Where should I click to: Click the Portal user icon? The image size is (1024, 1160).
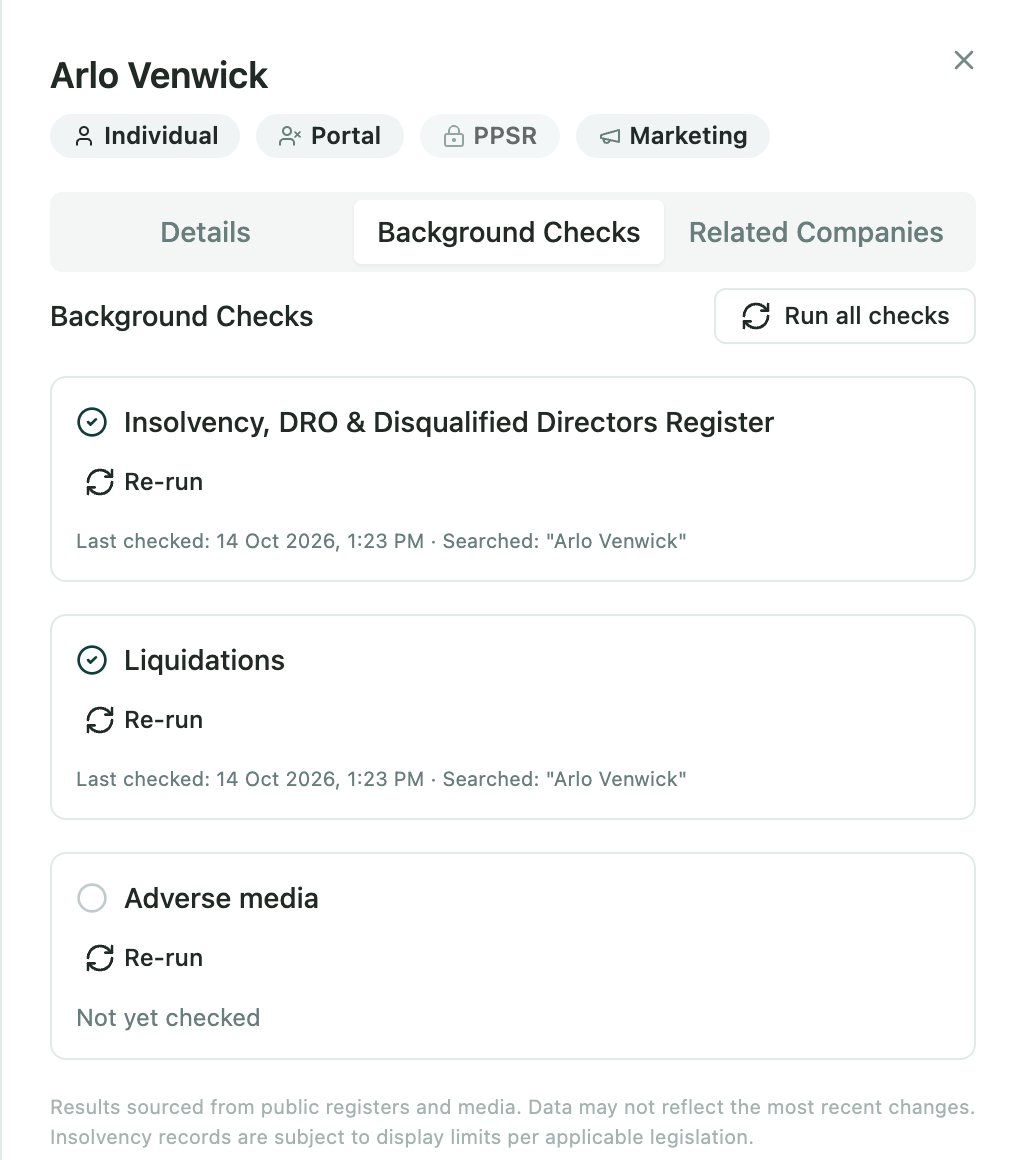tap(289, 136)
